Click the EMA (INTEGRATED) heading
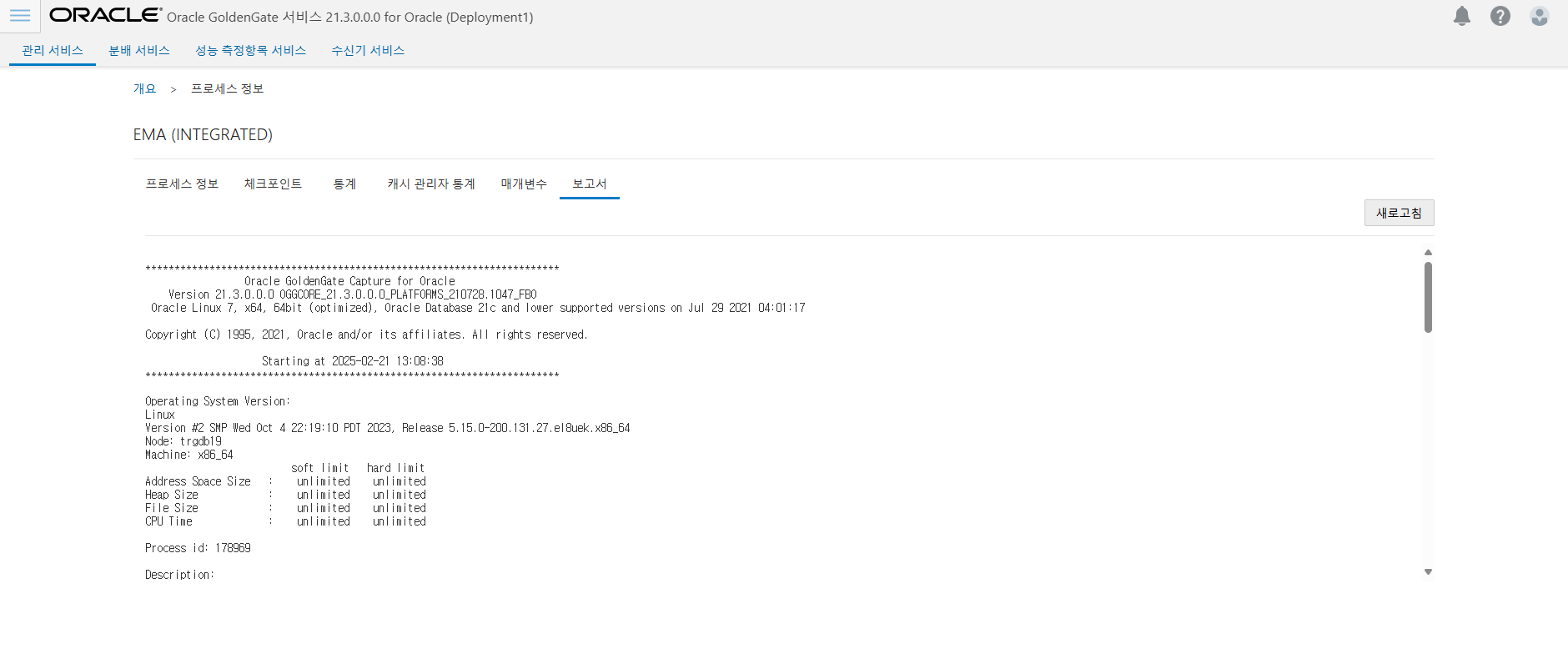This screenshot has width=1568, height=654. tap(203, 134)
